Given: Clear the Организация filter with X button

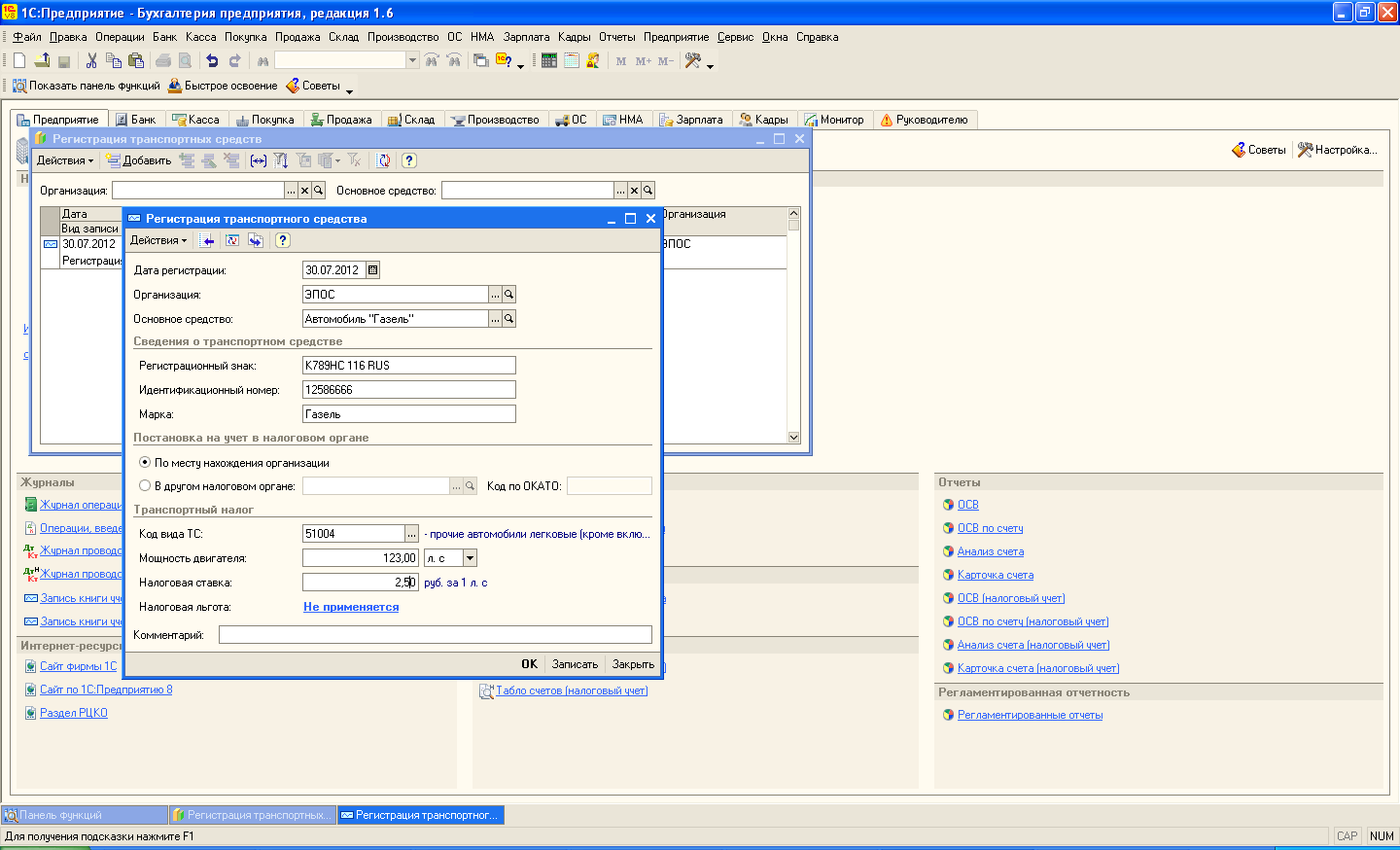Looking at the screenshot, I should pos(304,191).
